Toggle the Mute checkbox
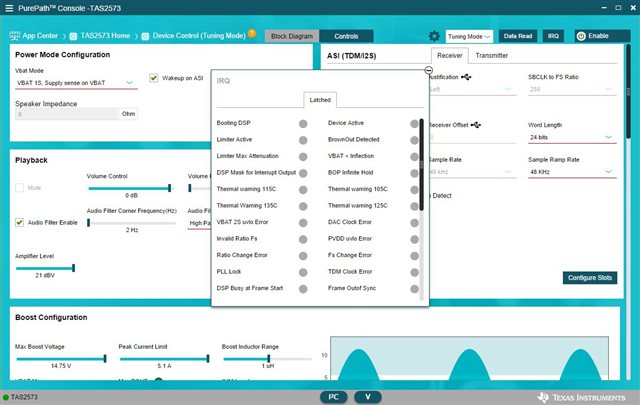Image resolution: width=640 pixels, height=405 pixels. click(19, 188)
